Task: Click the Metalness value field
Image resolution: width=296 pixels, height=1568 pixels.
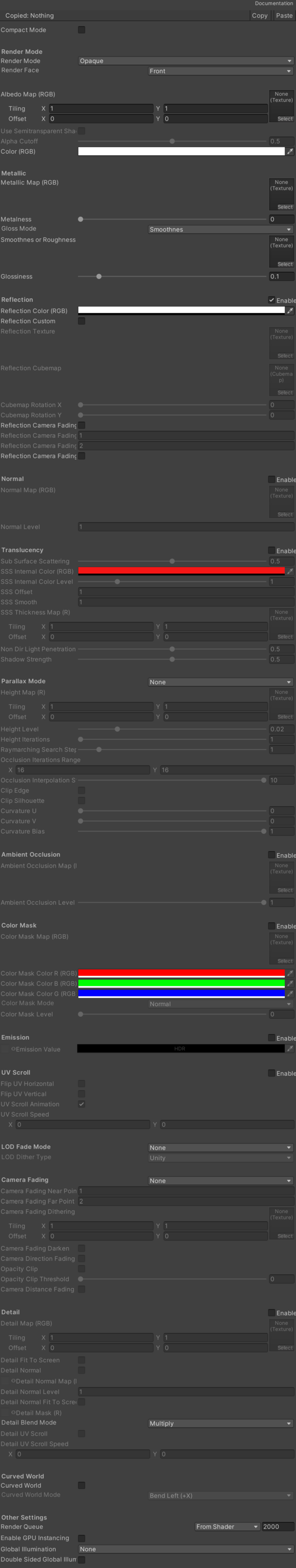Action: (x=282, y=219)
